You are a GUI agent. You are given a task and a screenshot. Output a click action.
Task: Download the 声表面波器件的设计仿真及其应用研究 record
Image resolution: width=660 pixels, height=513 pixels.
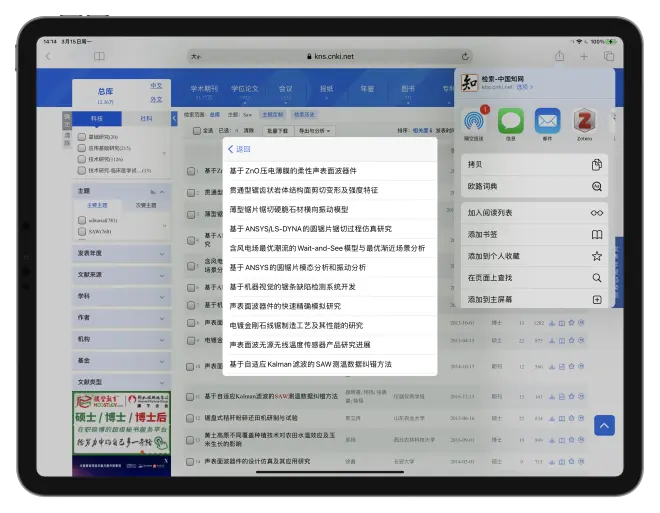pos(552,462)
